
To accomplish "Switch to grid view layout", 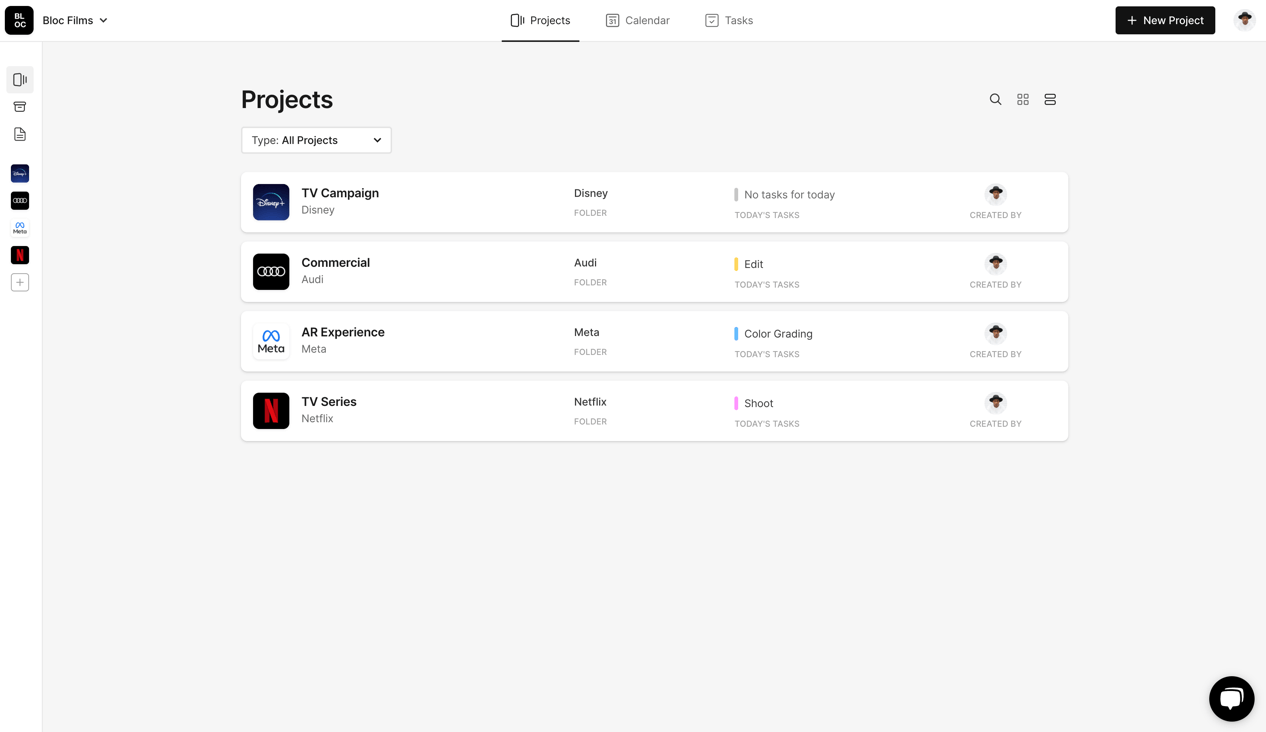I will 1022,100.
